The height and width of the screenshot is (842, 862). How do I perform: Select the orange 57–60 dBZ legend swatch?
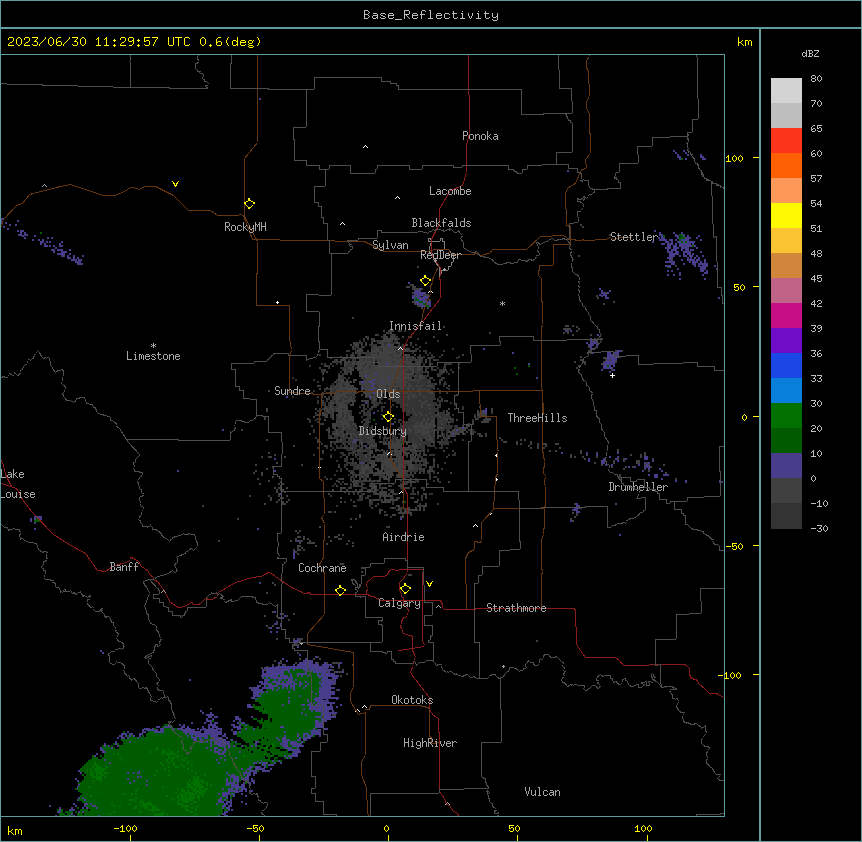pos(786,165)
